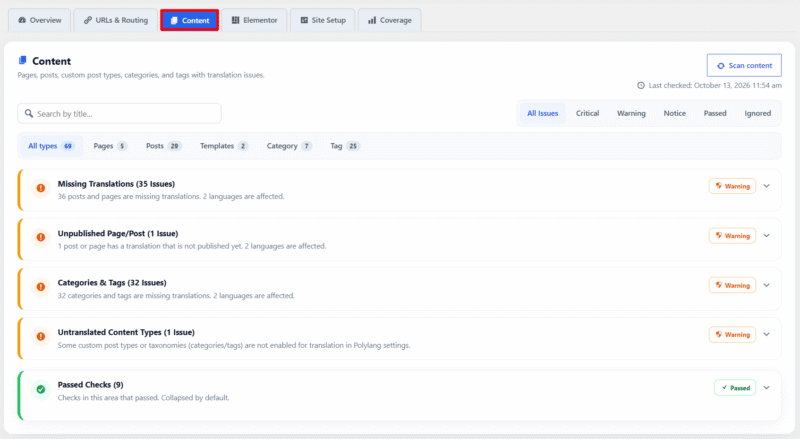Viewport: 800px width, 439px height.
Task: Click 'Checks in this area that passed' text
Action: click(x=143, y=398)
